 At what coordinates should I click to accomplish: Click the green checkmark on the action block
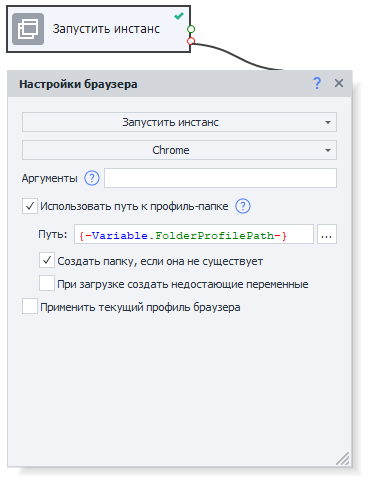179,16
